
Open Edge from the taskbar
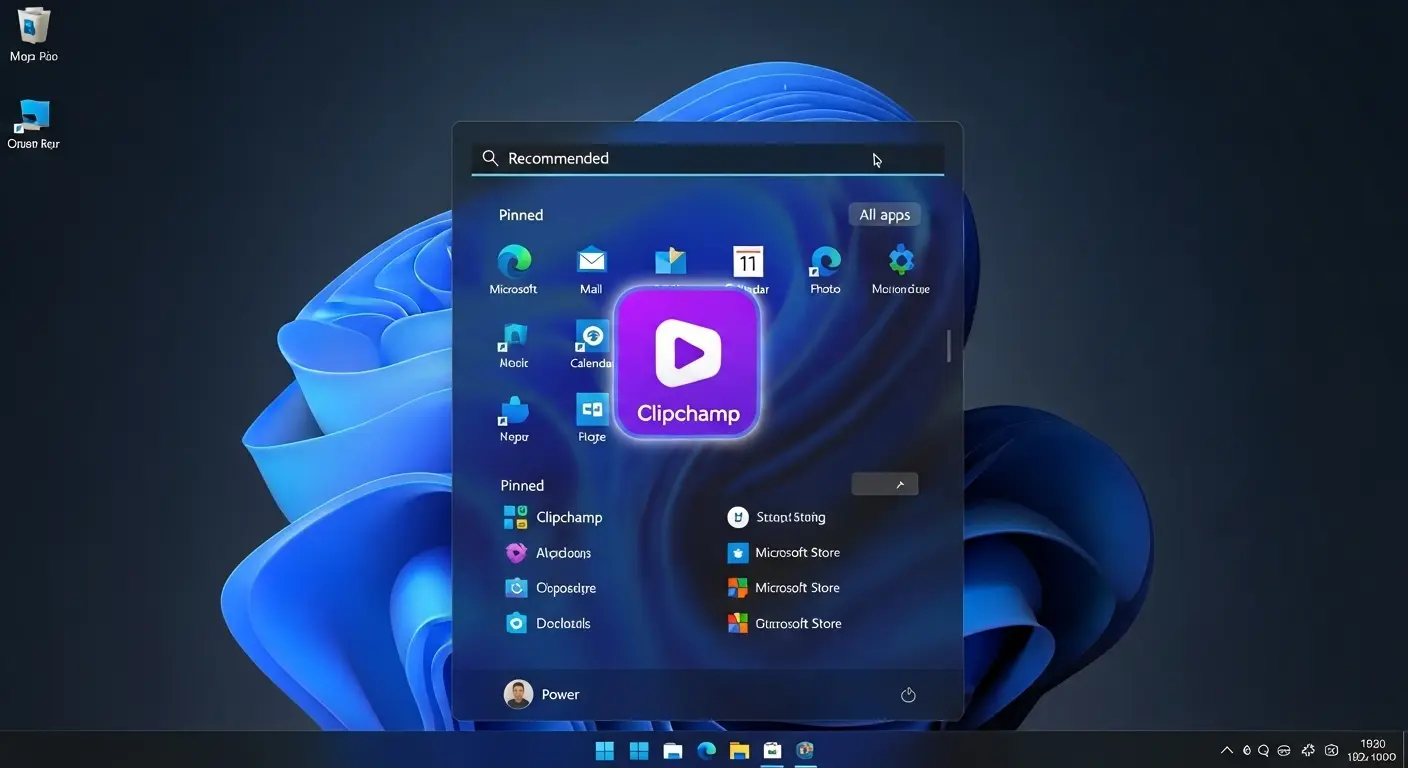point(706,750)
